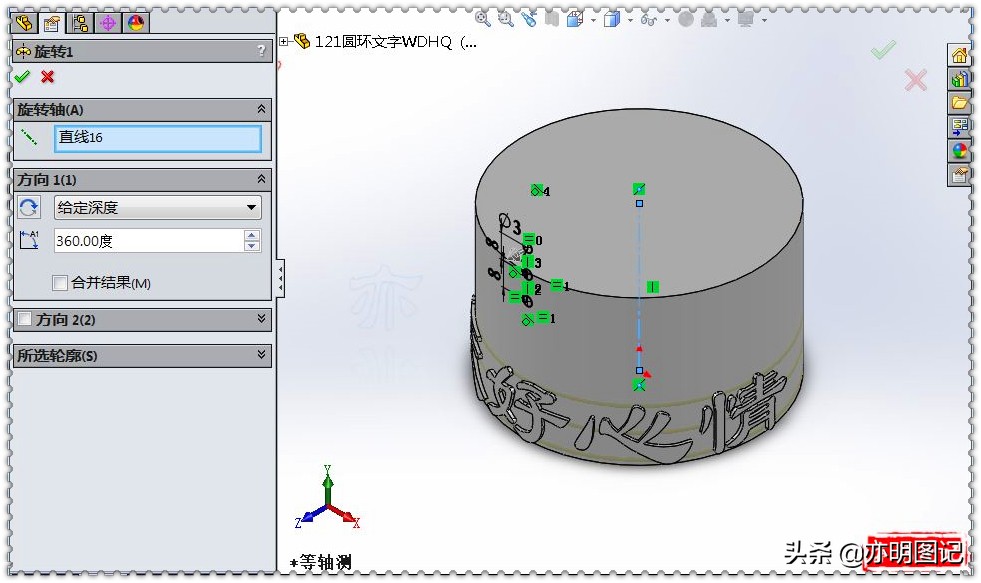Open the display style dropdown arrow
Image resolution: width=981 pixels, height=583 pixels.
(x=631, y=22)
